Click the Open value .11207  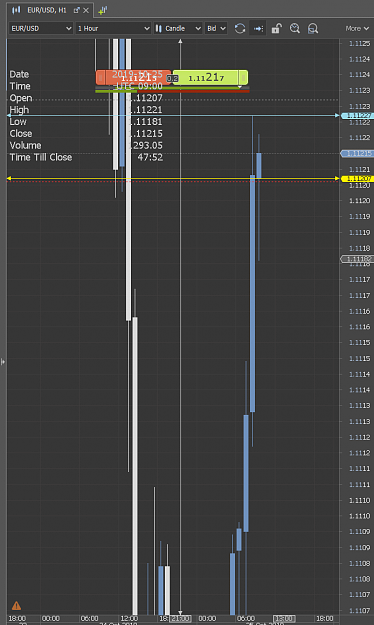145,98
